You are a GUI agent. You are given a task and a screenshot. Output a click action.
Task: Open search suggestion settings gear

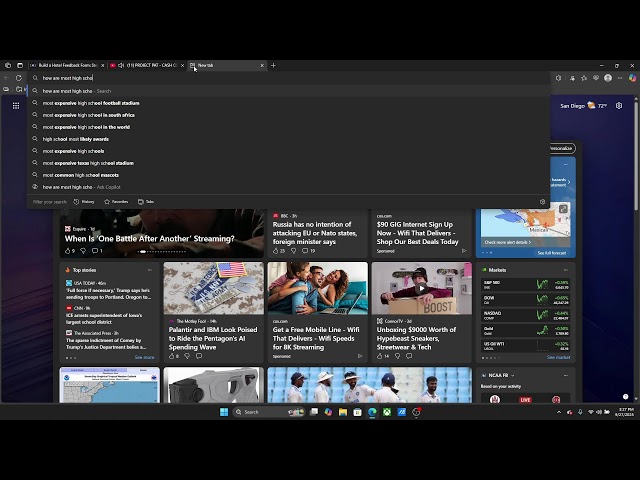click(542, 202)
